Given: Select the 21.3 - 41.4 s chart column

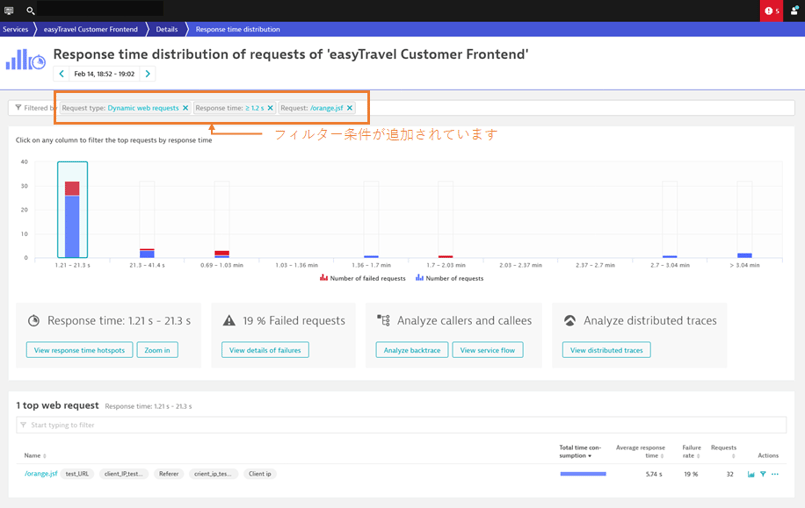Looking at the screenshot, I should coord(147,219).
